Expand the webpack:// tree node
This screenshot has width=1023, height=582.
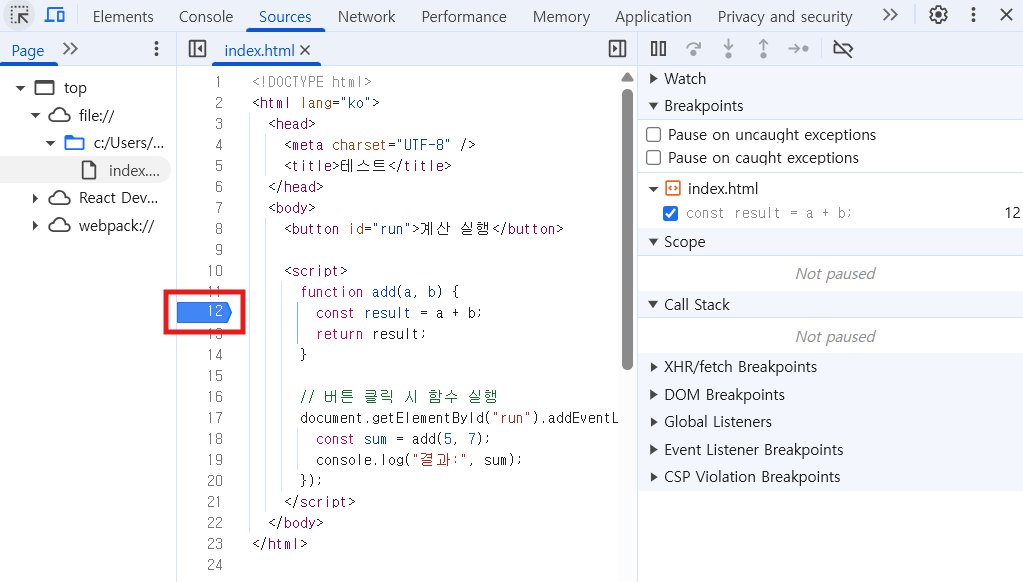[x=35, y=226]
